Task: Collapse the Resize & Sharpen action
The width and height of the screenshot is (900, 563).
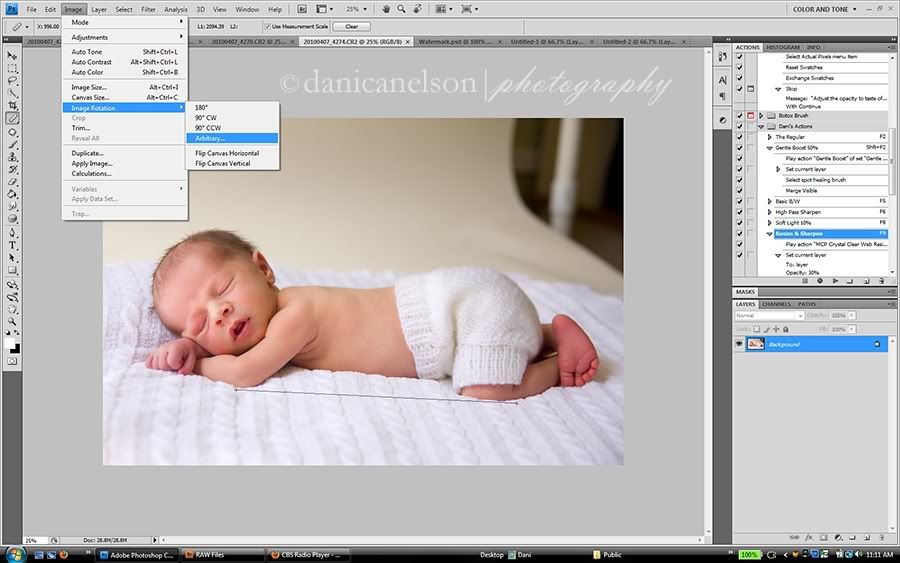Action: click(770, 234)
